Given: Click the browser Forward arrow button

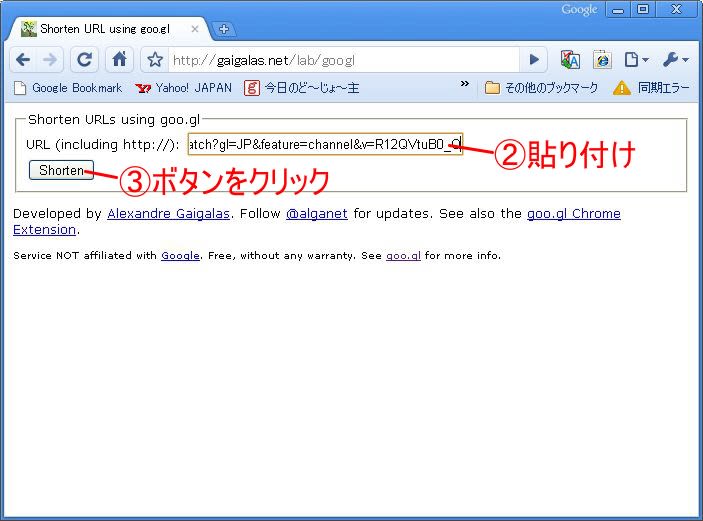Looking at the screenshot, I should pos(50,60).
